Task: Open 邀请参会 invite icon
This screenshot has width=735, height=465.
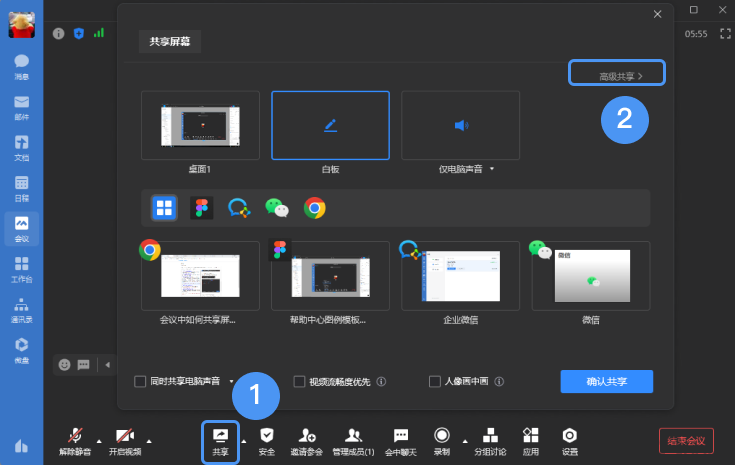Action: click(x=307, y=436)
